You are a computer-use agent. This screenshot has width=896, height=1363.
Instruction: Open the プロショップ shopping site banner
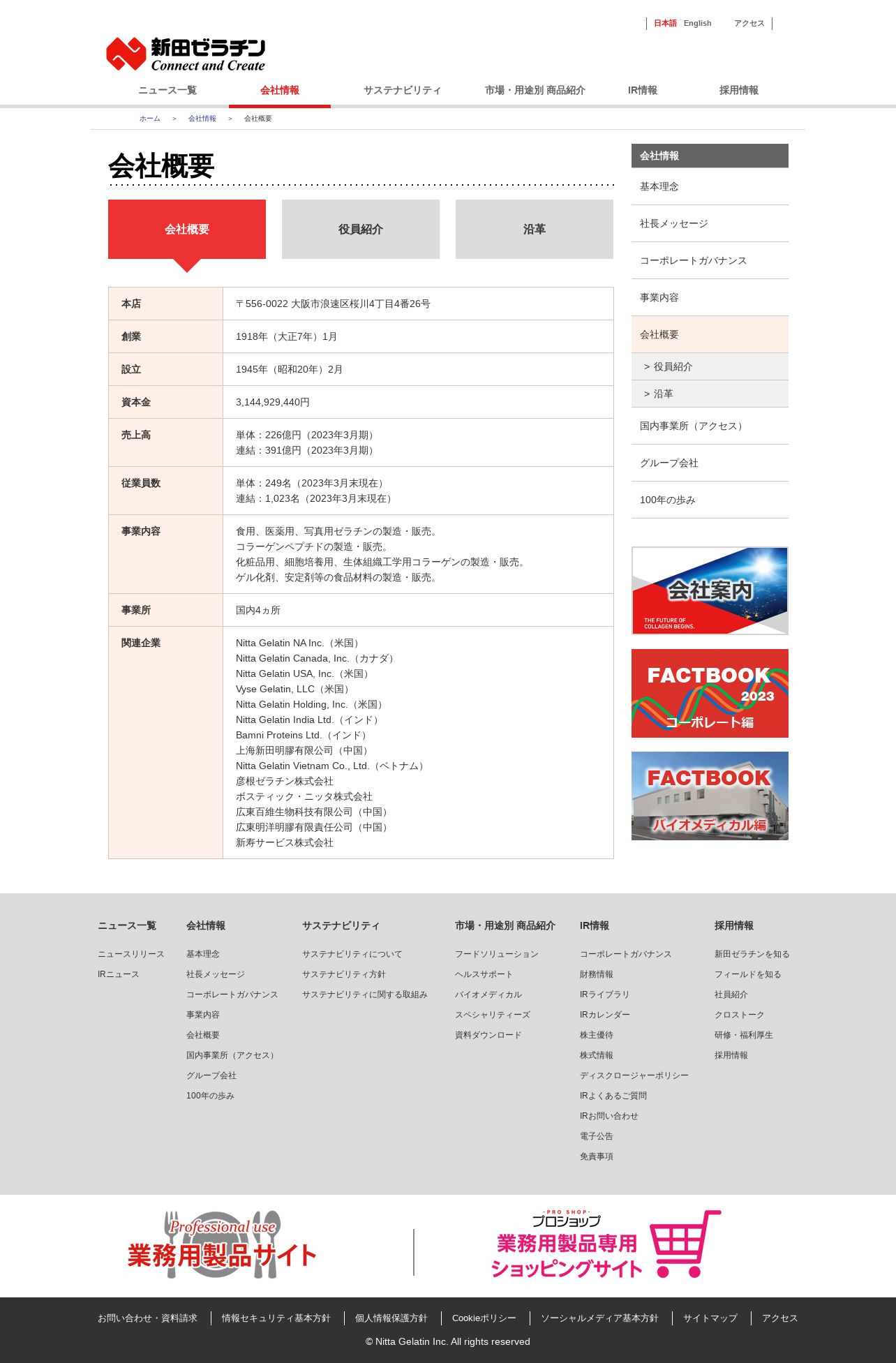606,1245
